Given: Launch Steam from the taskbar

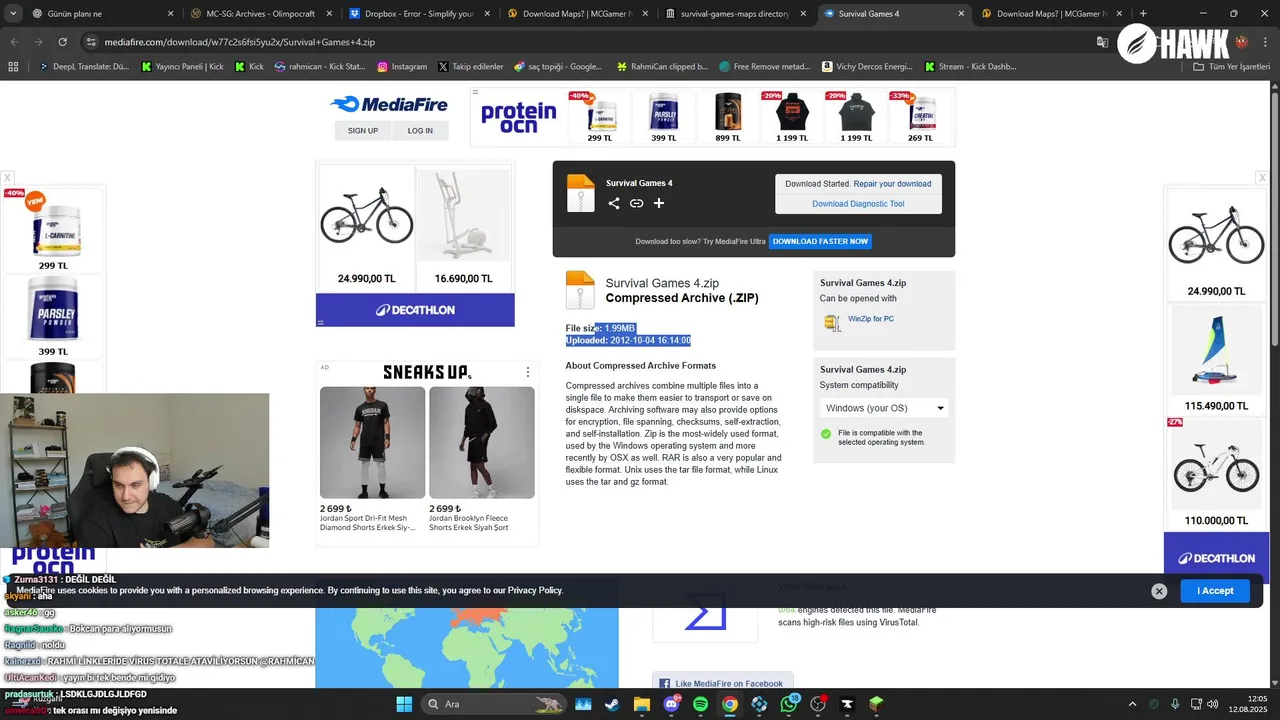Looking at the screenshot, I should coord(611,704).
